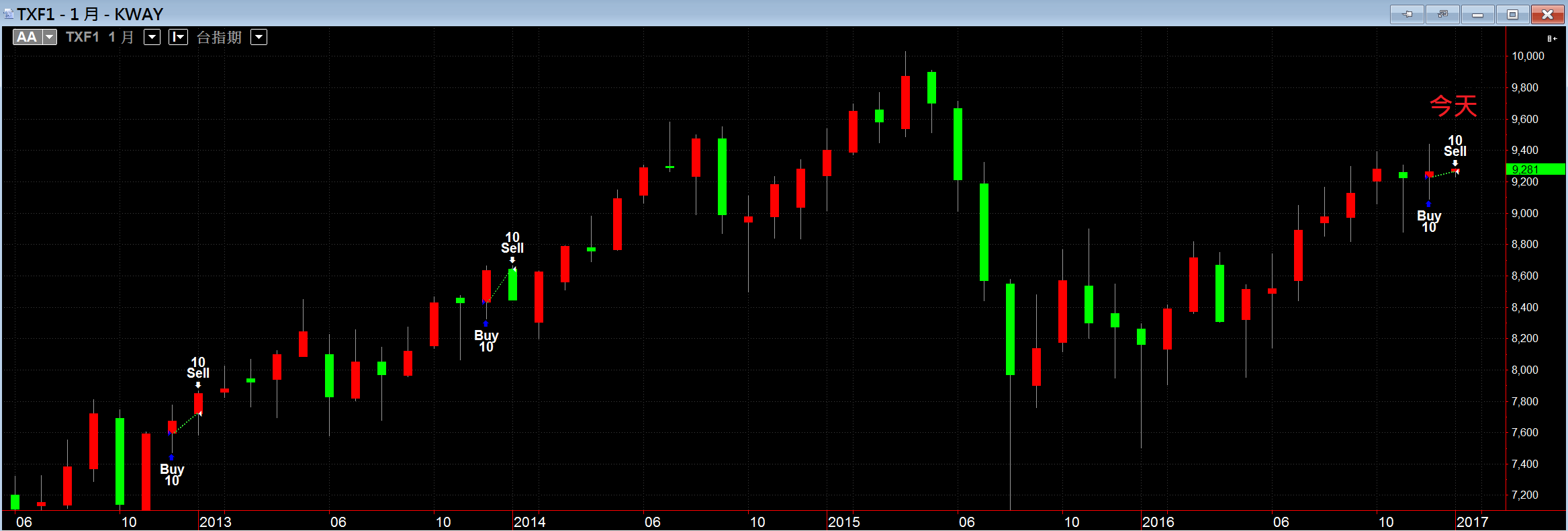
Task: Click the AA text size button
Action: pyautogui.click(x=28, y=37)
